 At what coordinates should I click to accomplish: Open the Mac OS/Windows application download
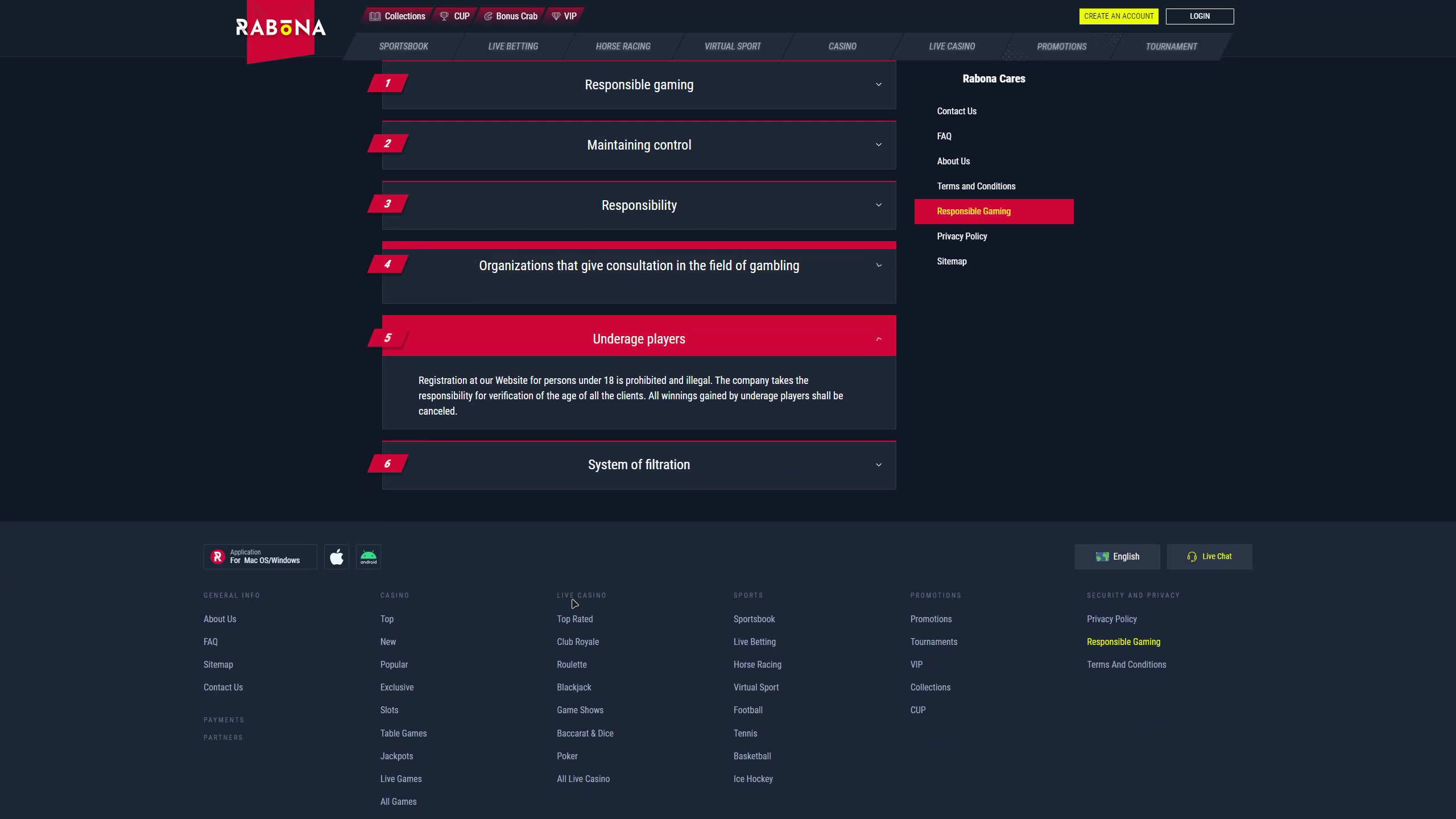(260, 557)
